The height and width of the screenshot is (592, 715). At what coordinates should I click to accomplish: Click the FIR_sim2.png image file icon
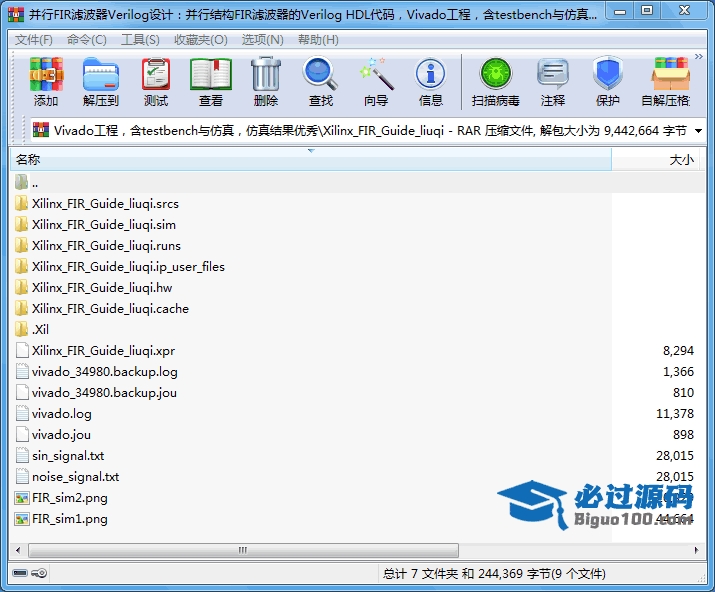click(21, 498)
